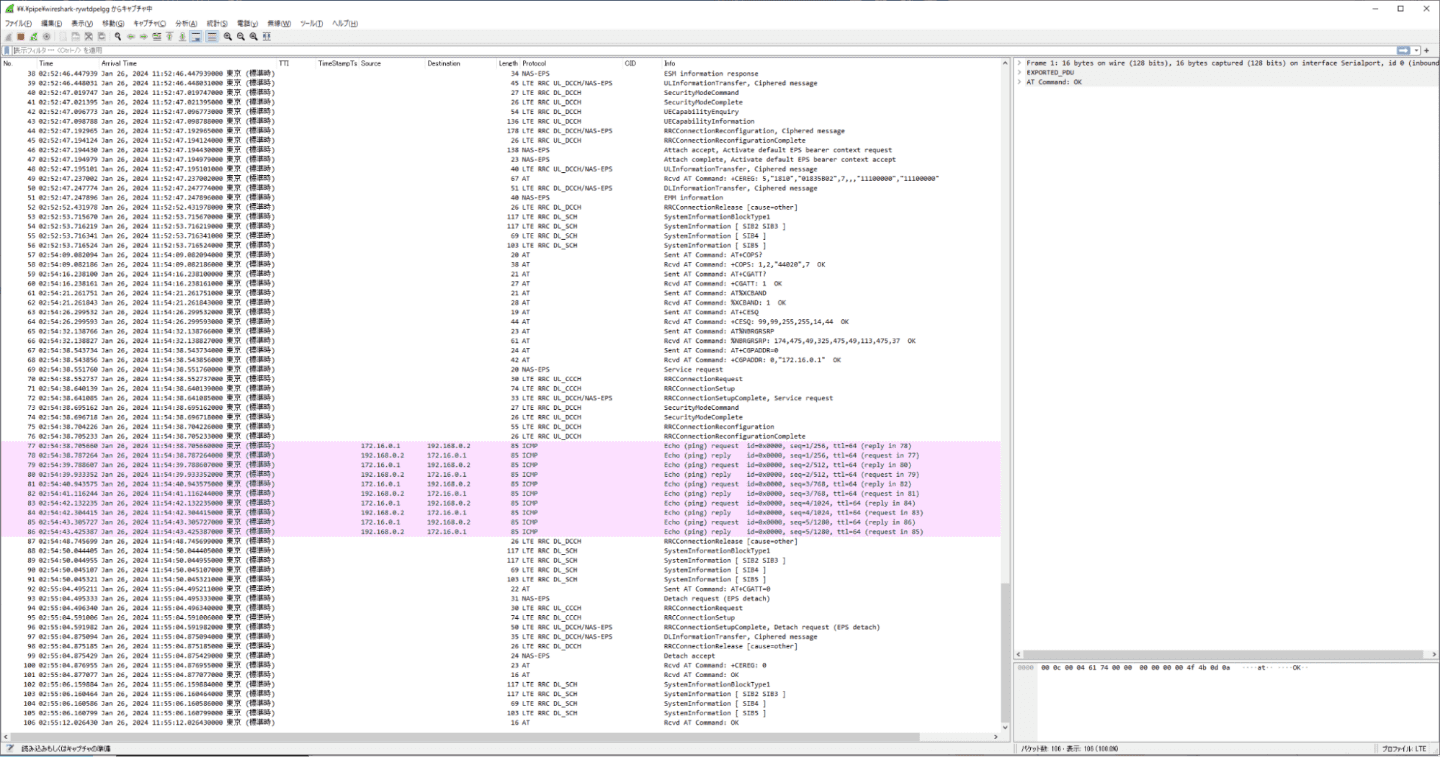Click into the display filter input field

(x=700, y=50)
